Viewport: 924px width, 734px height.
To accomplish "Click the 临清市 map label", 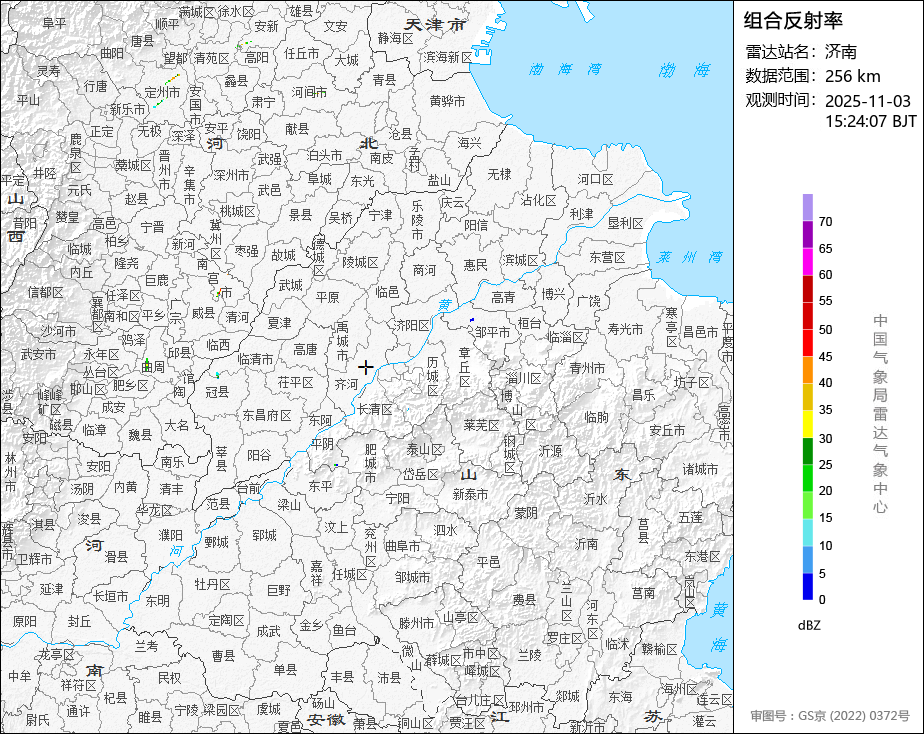I will coord(255,359).
